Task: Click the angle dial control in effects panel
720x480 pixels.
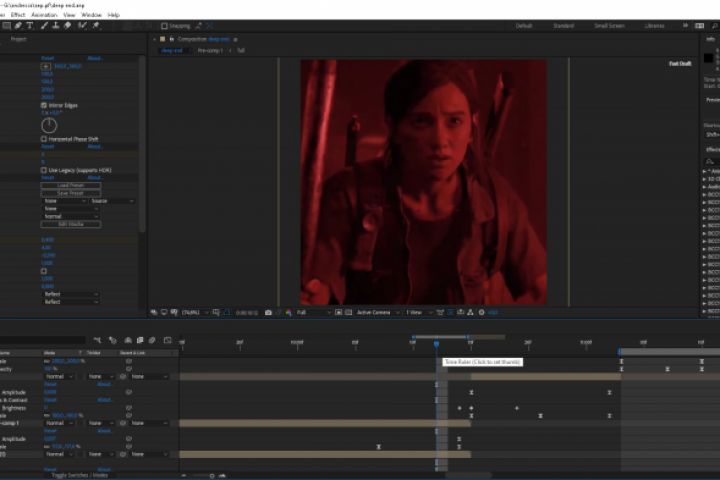Action: (49, 125)
